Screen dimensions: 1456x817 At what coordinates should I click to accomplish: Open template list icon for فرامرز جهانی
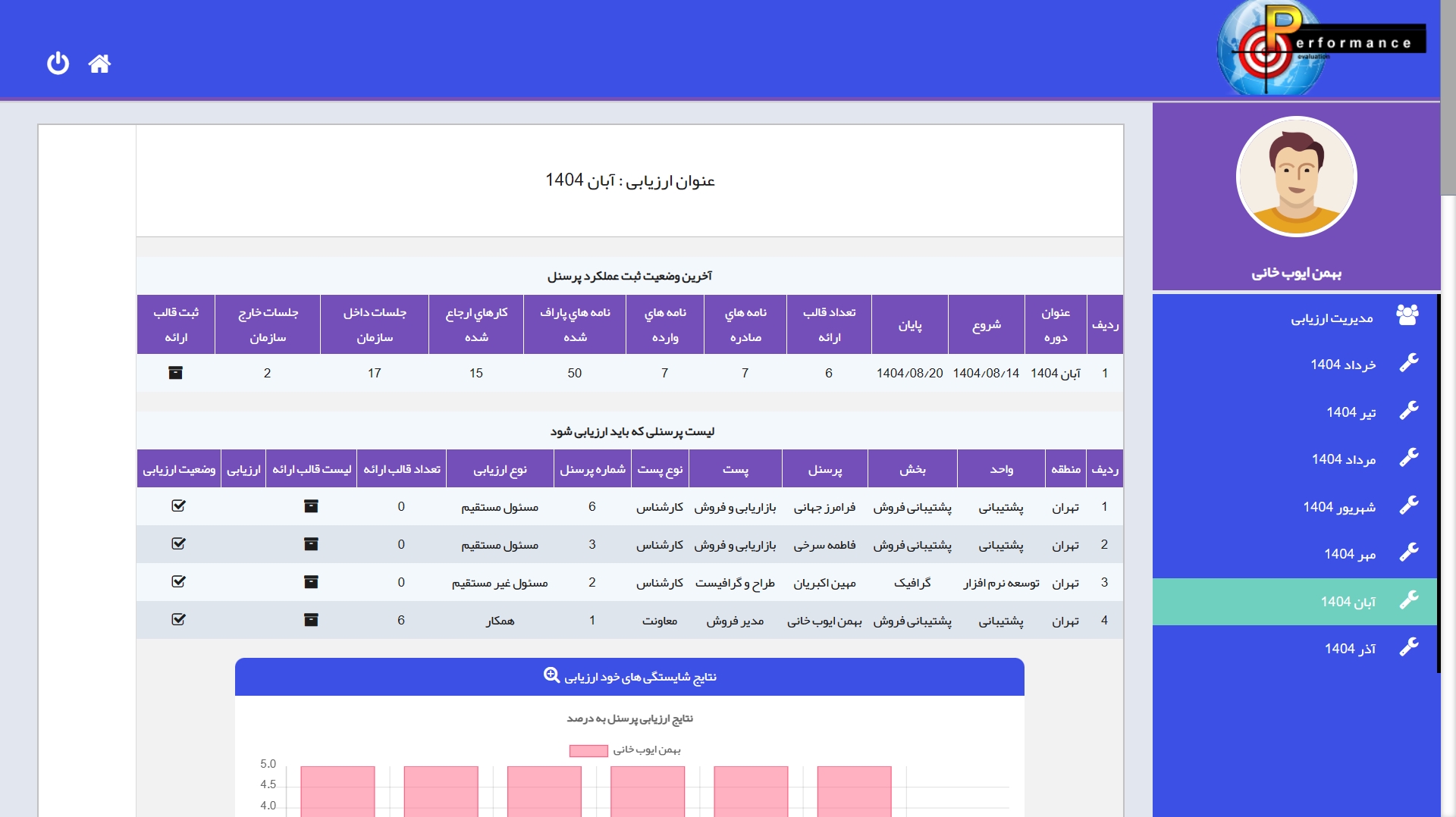tap(311, 506)
